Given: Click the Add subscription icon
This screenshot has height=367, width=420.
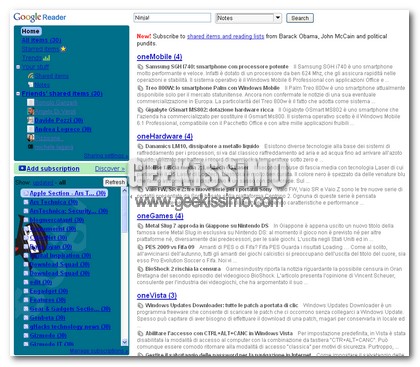Looking at the screenshot, I should pyautogui.click(x=22, y=168).
